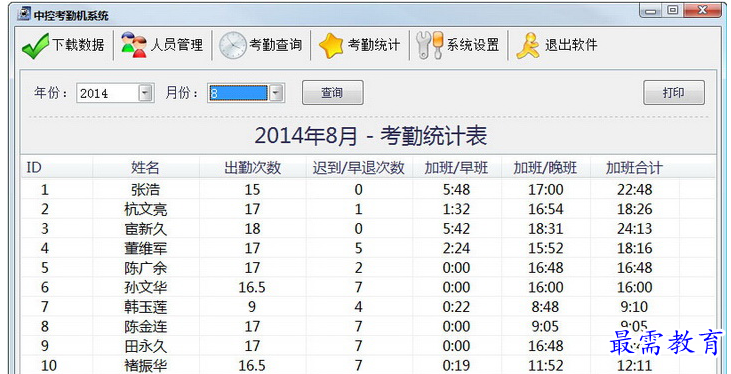Click the overtime total 18:26
The width and height of the screenshot is (731, 374).
click(x=634, y=209)
